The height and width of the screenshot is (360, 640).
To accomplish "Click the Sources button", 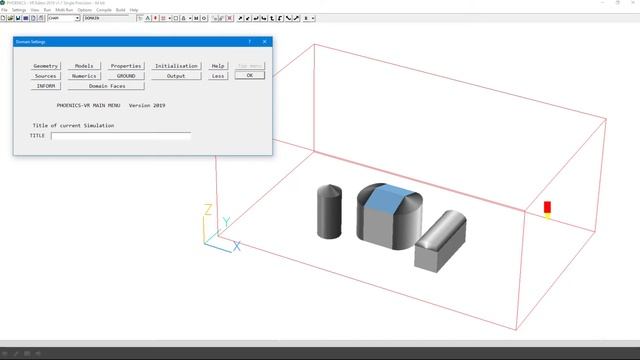I will (46, 76).
